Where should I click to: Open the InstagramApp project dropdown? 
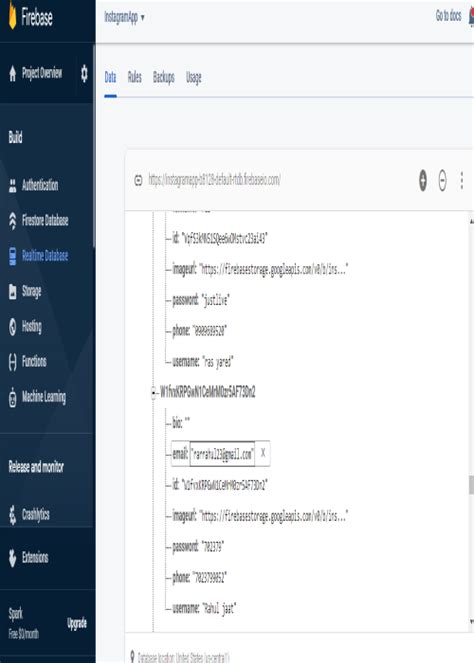pyautogui.click(x=124, y=17)
